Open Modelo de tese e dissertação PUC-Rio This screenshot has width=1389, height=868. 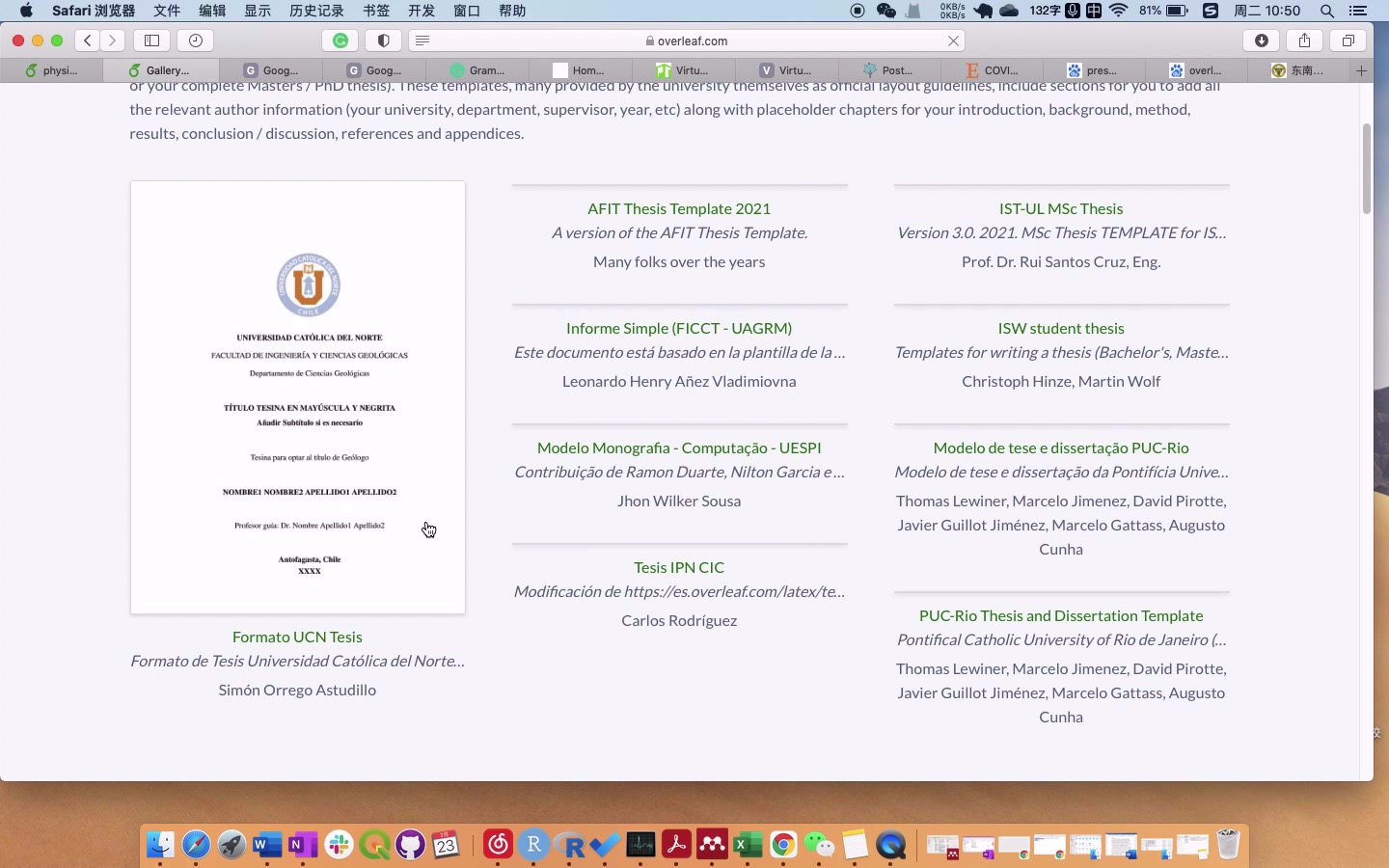tap(1061, 448)
